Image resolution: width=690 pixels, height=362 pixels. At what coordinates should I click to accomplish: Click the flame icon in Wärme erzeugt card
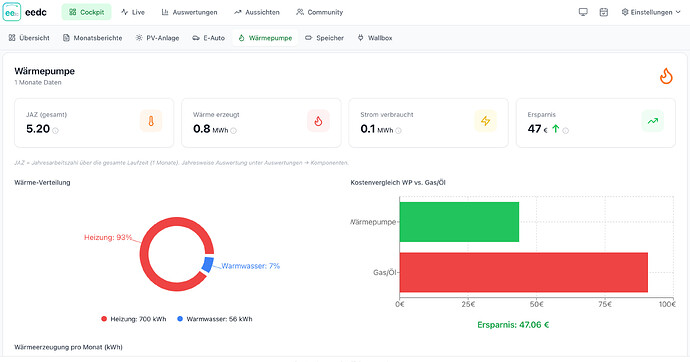[318, 121]
